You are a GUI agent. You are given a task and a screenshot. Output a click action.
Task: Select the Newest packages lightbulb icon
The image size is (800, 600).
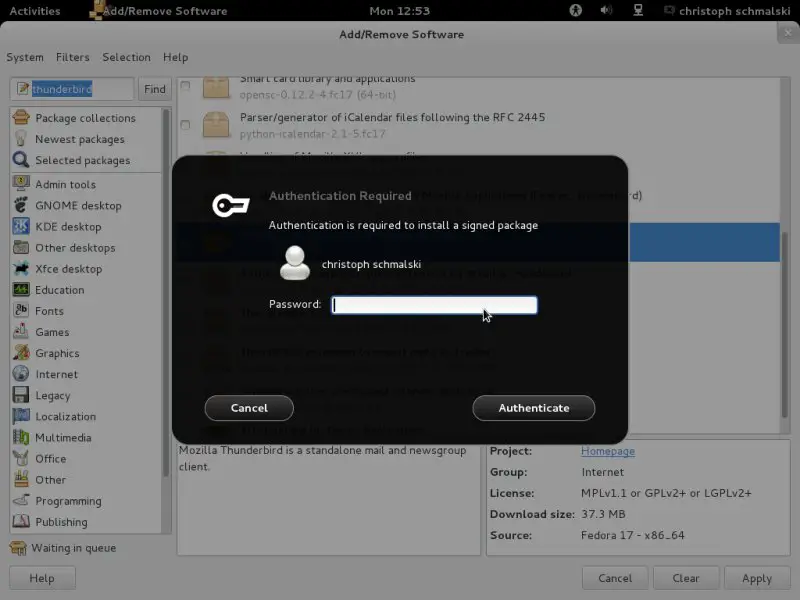tap(21, 139)
